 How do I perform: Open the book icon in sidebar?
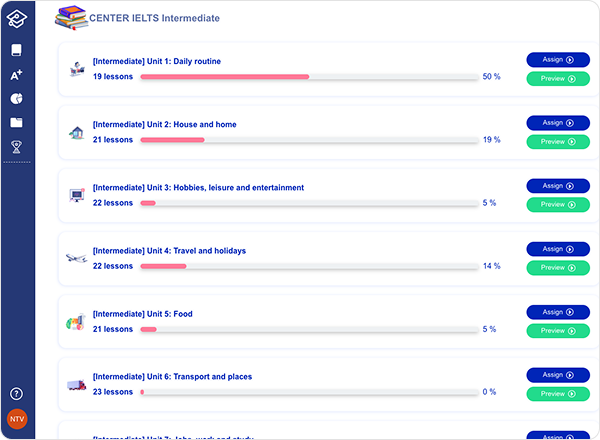(16, 50)
